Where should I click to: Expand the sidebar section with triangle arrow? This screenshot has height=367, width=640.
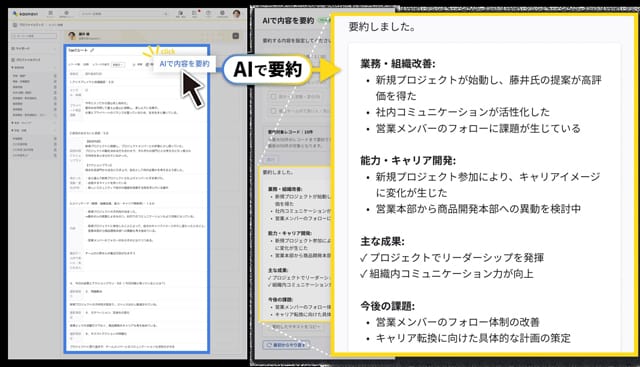pos(18,67)
